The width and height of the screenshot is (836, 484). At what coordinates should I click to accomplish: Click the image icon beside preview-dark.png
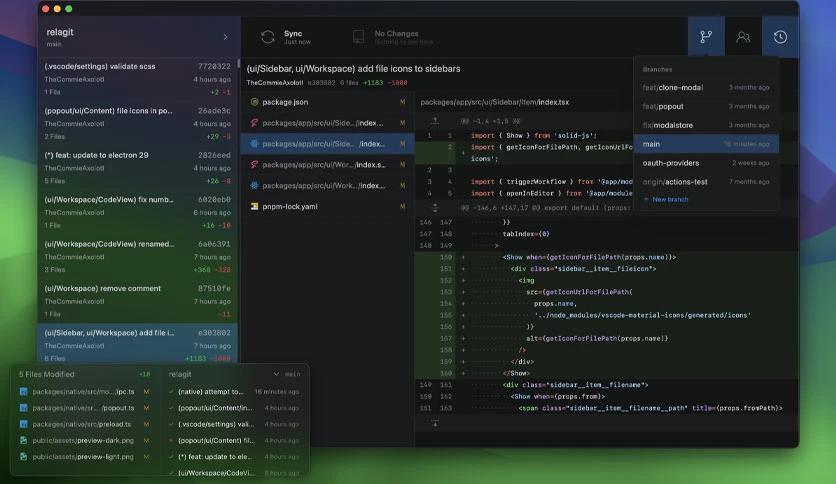pos(23,440)
